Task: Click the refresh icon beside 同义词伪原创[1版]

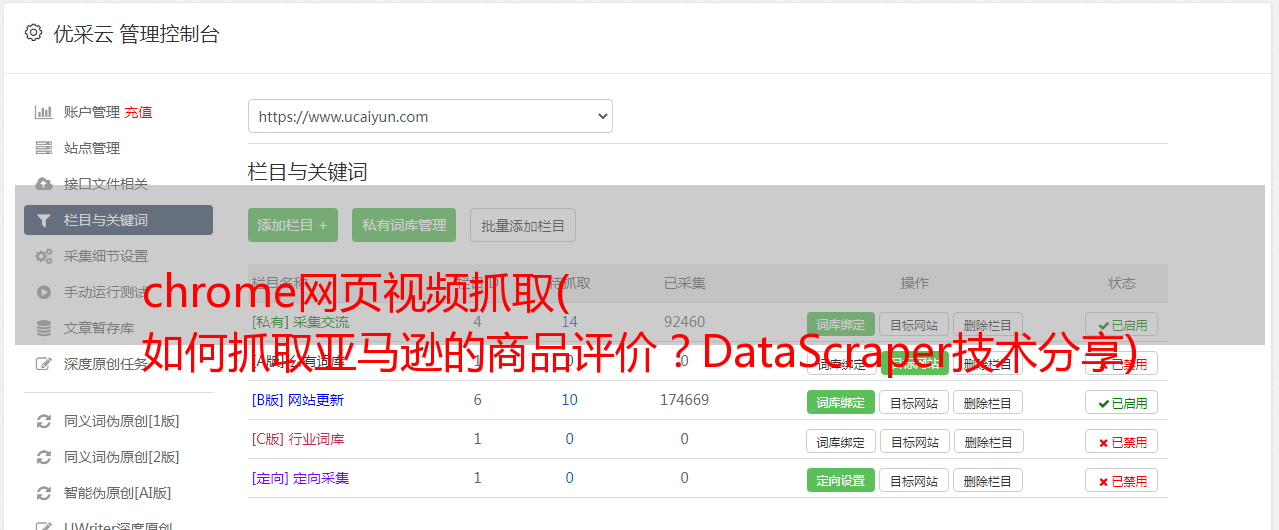Action: pos(43,421)
